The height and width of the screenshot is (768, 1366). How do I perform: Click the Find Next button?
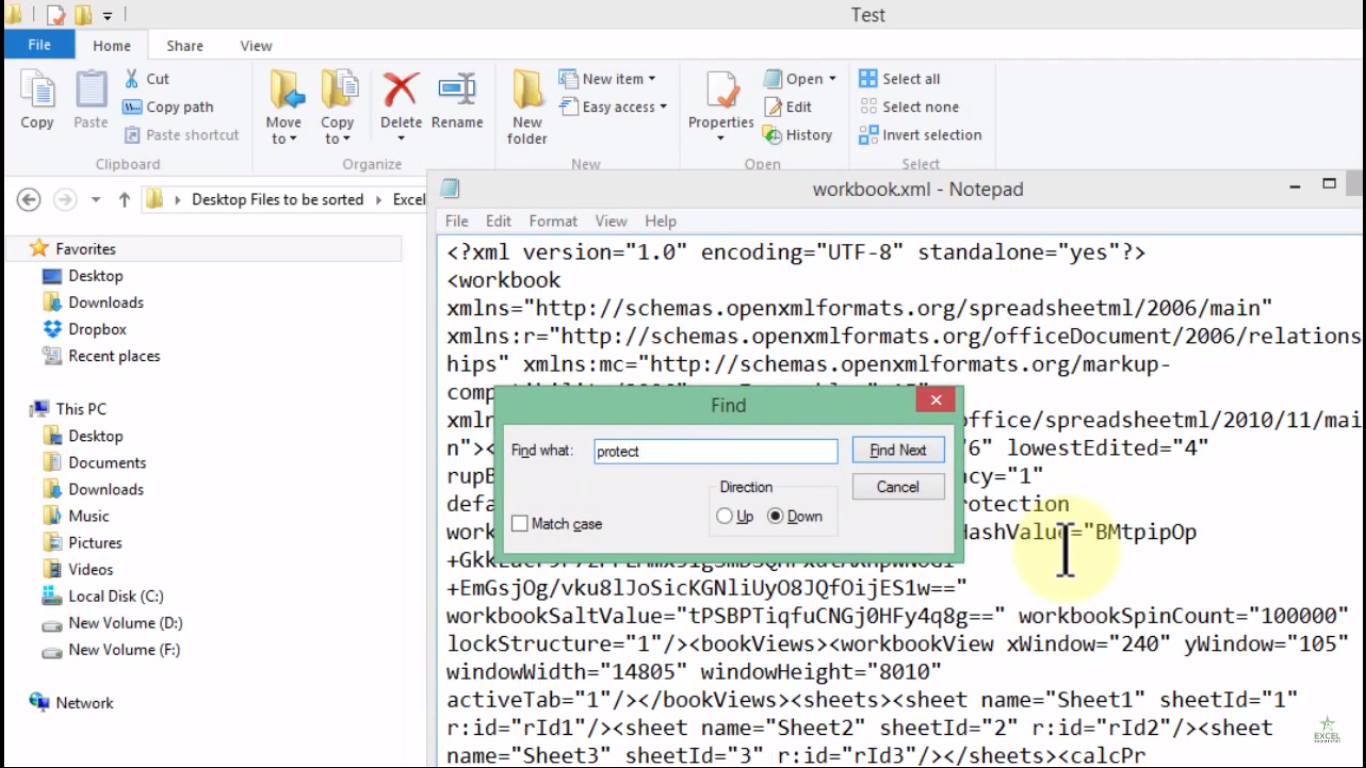pyautogui.click(x=898, y=450)
